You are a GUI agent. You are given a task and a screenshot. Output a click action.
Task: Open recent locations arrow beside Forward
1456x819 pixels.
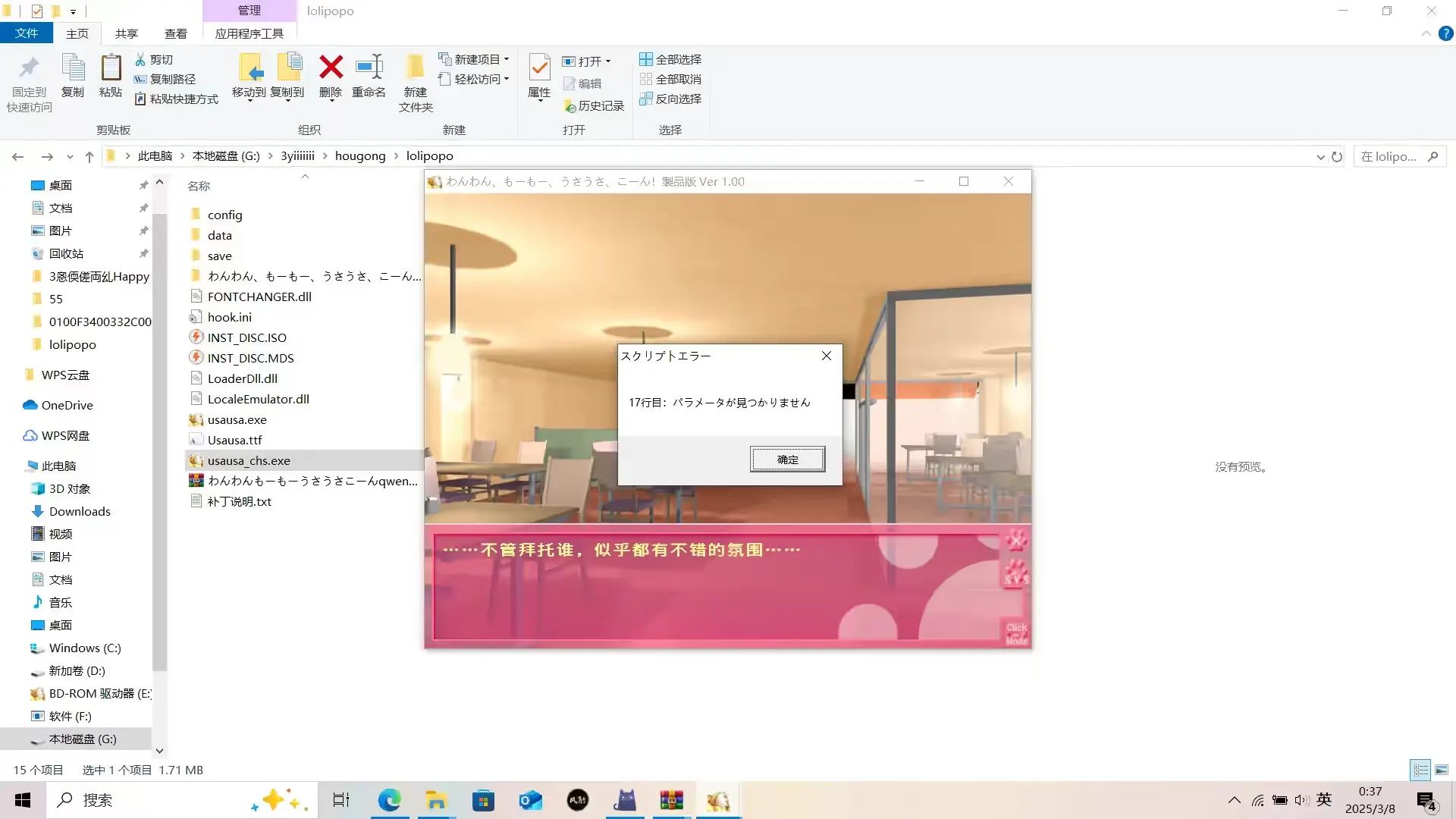[70, 157]
